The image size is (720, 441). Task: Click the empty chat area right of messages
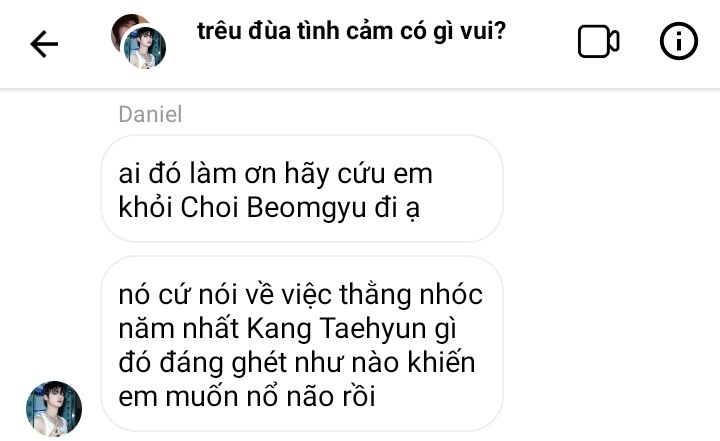tap(611, 276)
